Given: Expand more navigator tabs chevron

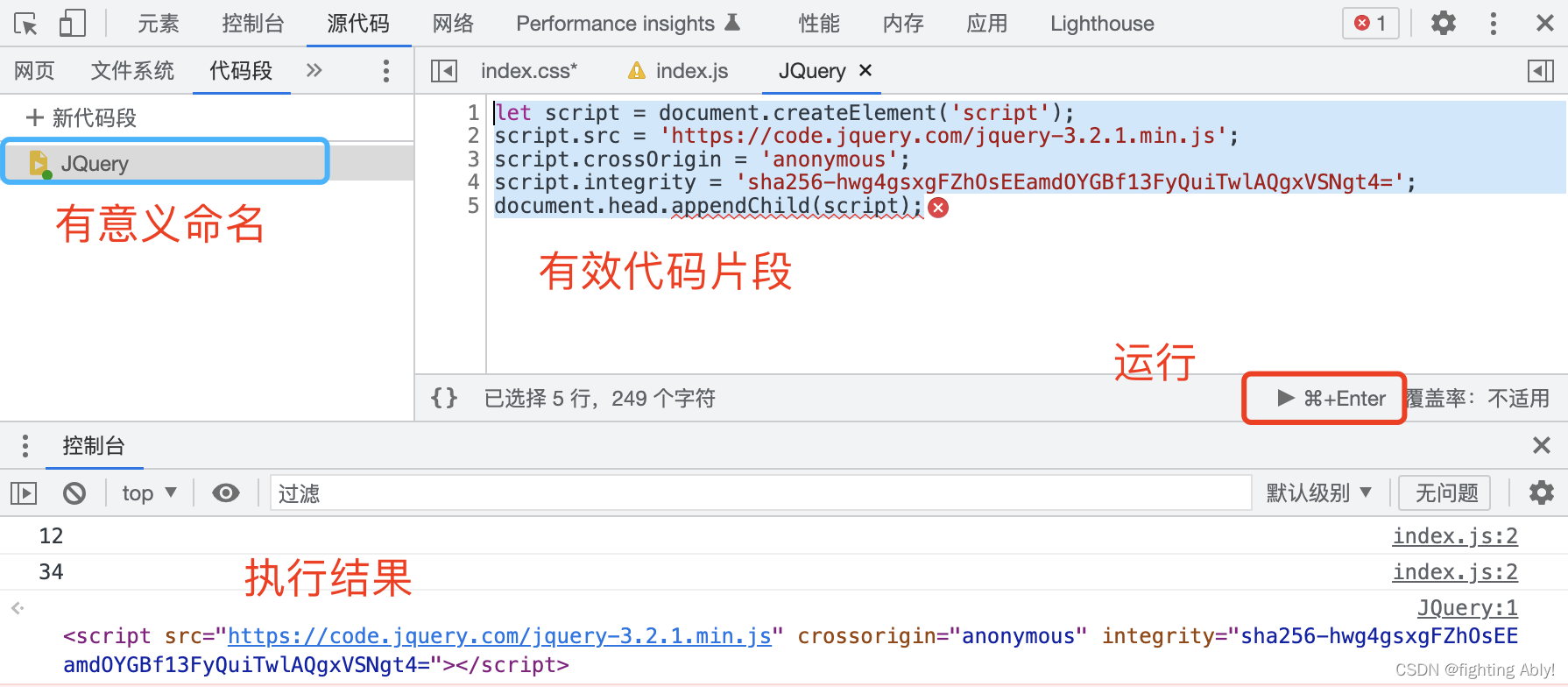Looking at the screenshot, I should tap(314, 71).
